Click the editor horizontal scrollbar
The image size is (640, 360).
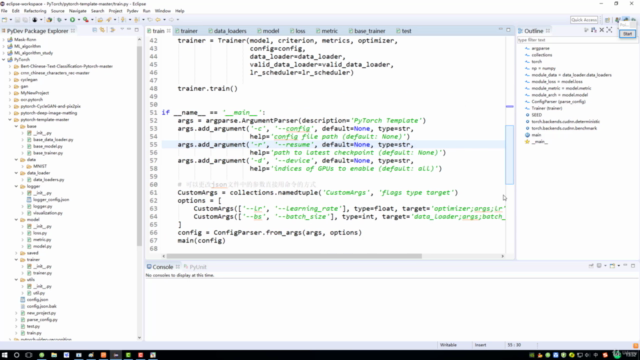click(294, 256)
